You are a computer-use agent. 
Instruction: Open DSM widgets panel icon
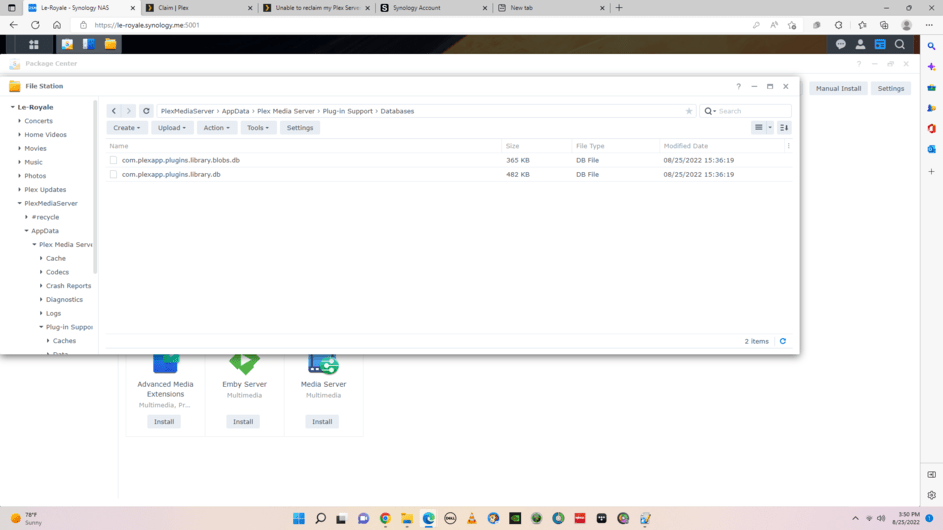[x=880, y=45]
